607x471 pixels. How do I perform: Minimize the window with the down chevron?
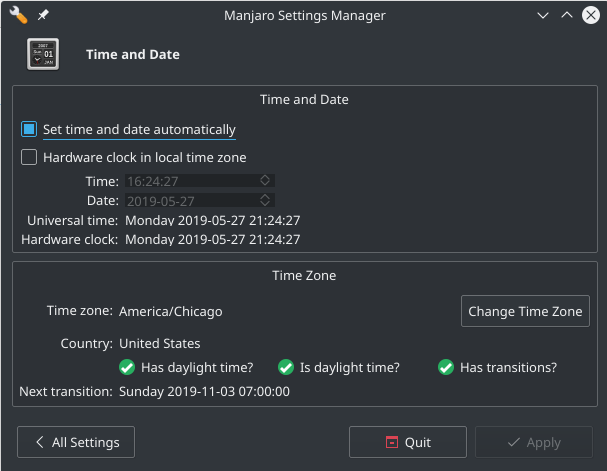click(543, 15)
